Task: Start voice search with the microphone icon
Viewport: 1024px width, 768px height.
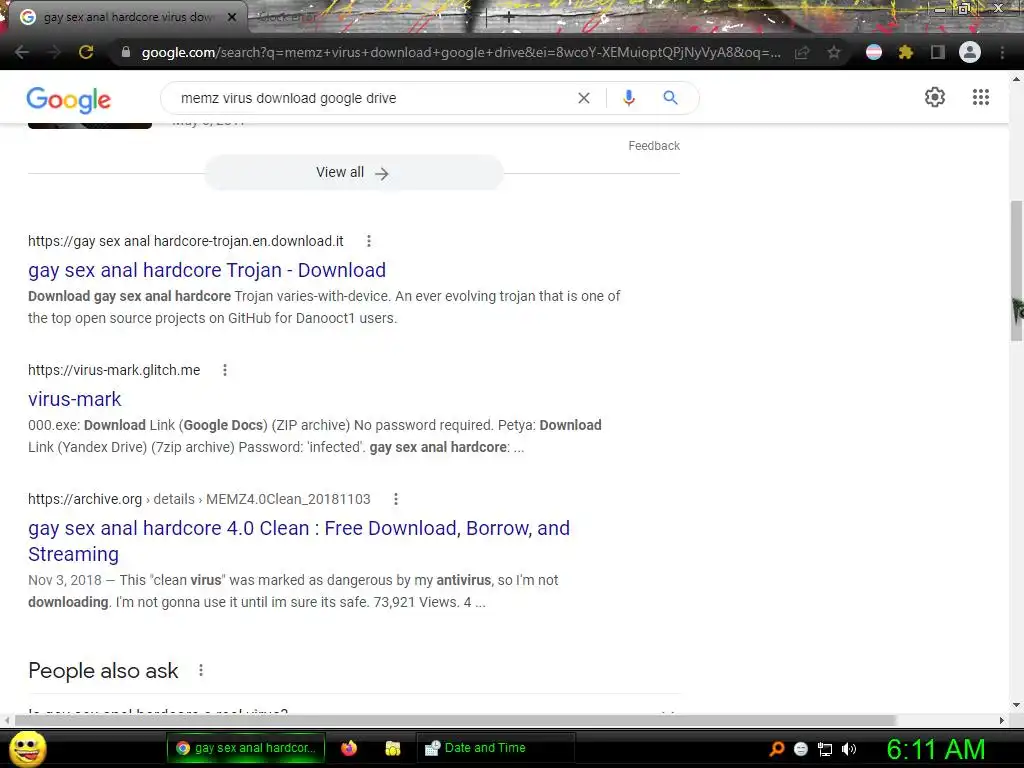Action: click(629, 98)
